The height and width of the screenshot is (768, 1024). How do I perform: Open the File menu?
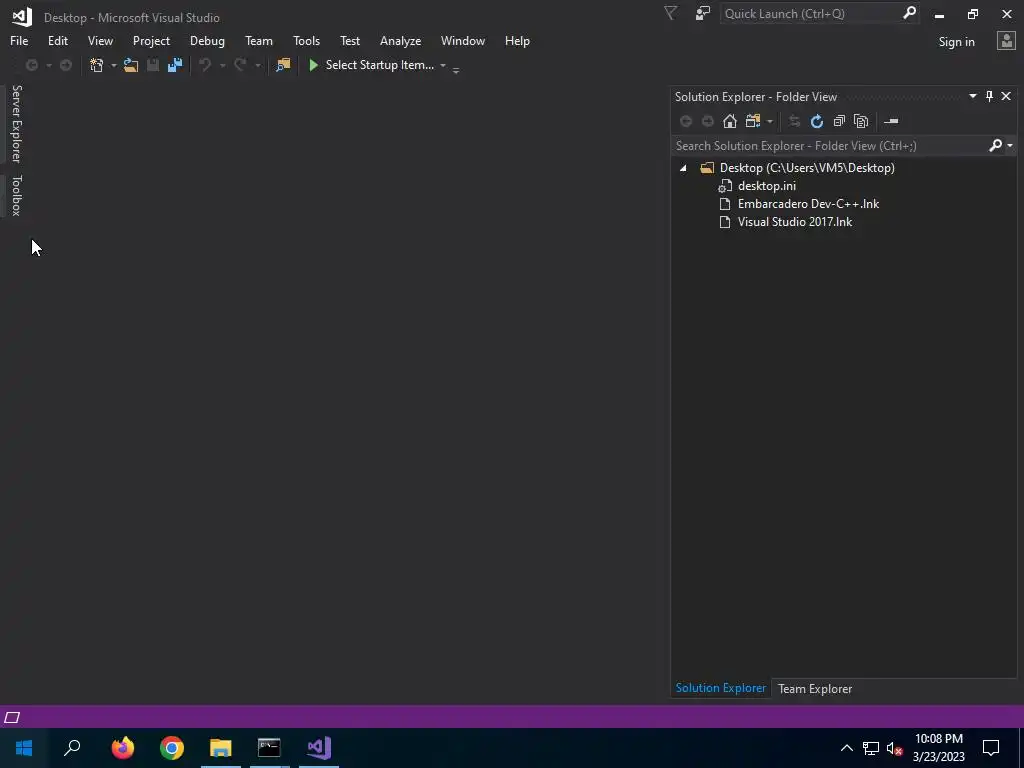tap(19, 40)
